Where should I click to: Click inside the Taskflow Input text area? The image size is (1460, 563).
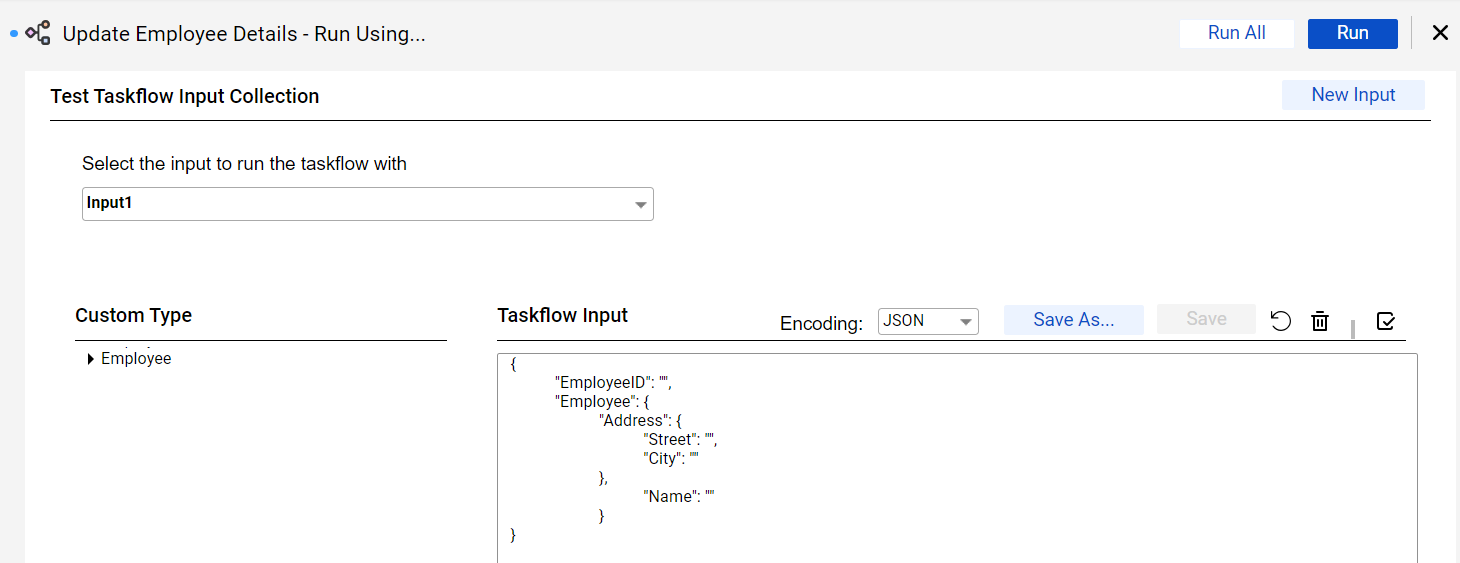(957, 458)
